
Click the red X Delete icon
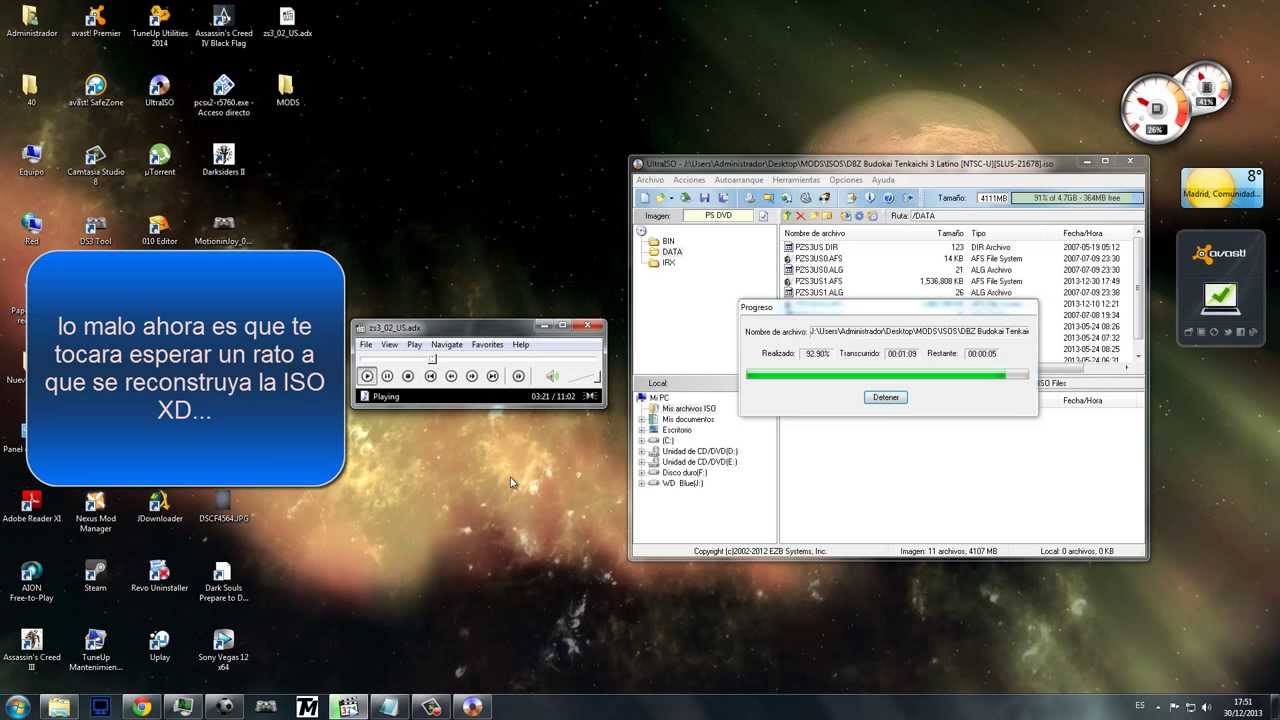(x=800, y=216)
